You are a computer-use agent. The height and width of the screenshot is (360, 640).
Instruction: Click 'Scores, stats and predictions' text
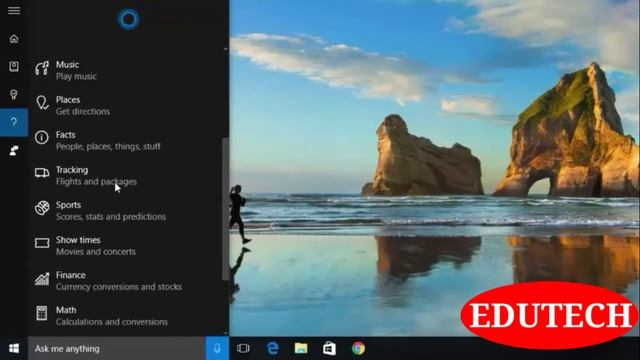(111, 217)
